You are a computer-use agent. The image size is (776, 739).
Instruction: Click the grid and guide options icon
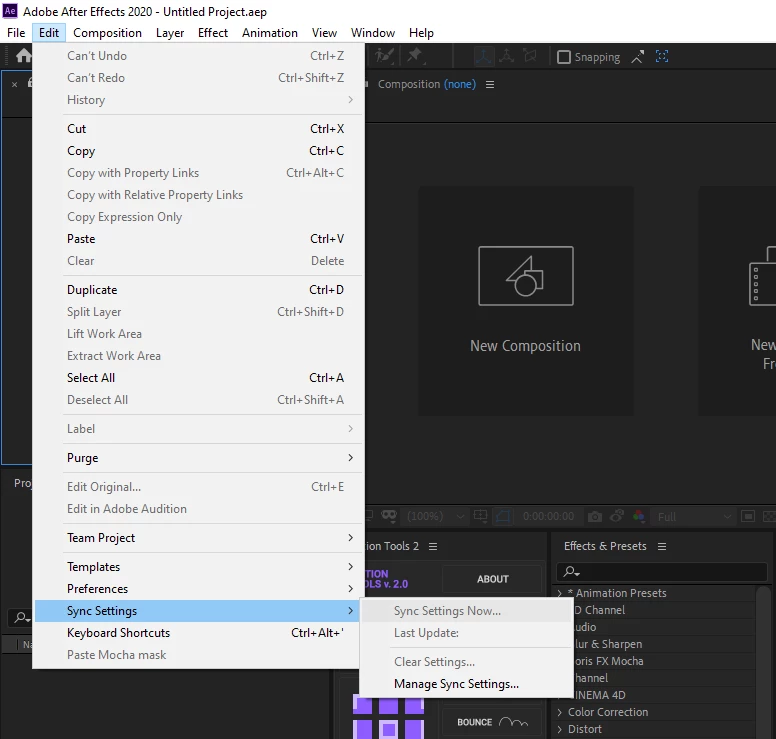tap(481, 516)
